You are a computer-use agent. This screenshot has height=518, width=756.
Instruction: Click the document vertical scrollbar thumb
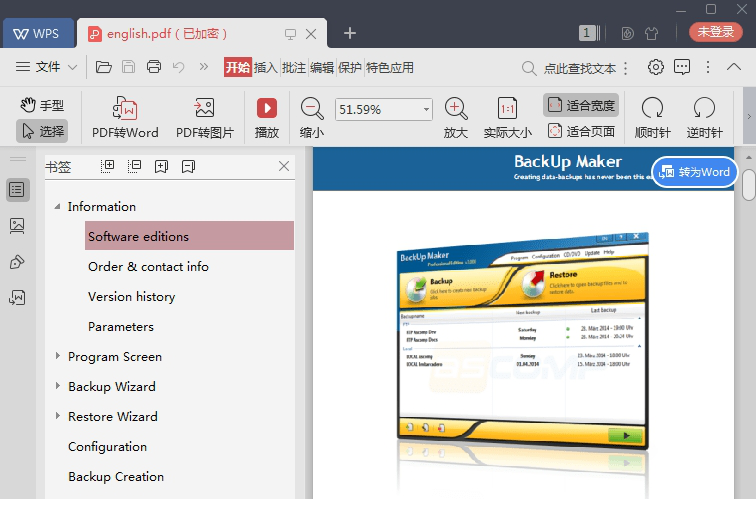[x=749, y=184]
